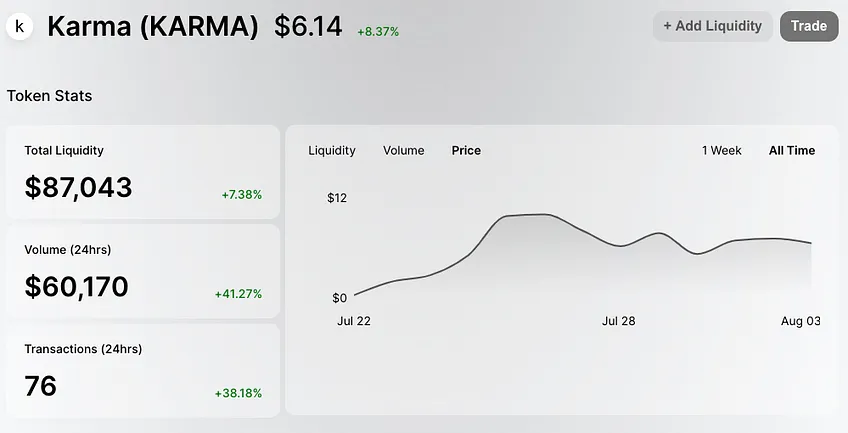848x433 pixels.
Task: Click the Add Liquidity button
Action: (713, 26)
